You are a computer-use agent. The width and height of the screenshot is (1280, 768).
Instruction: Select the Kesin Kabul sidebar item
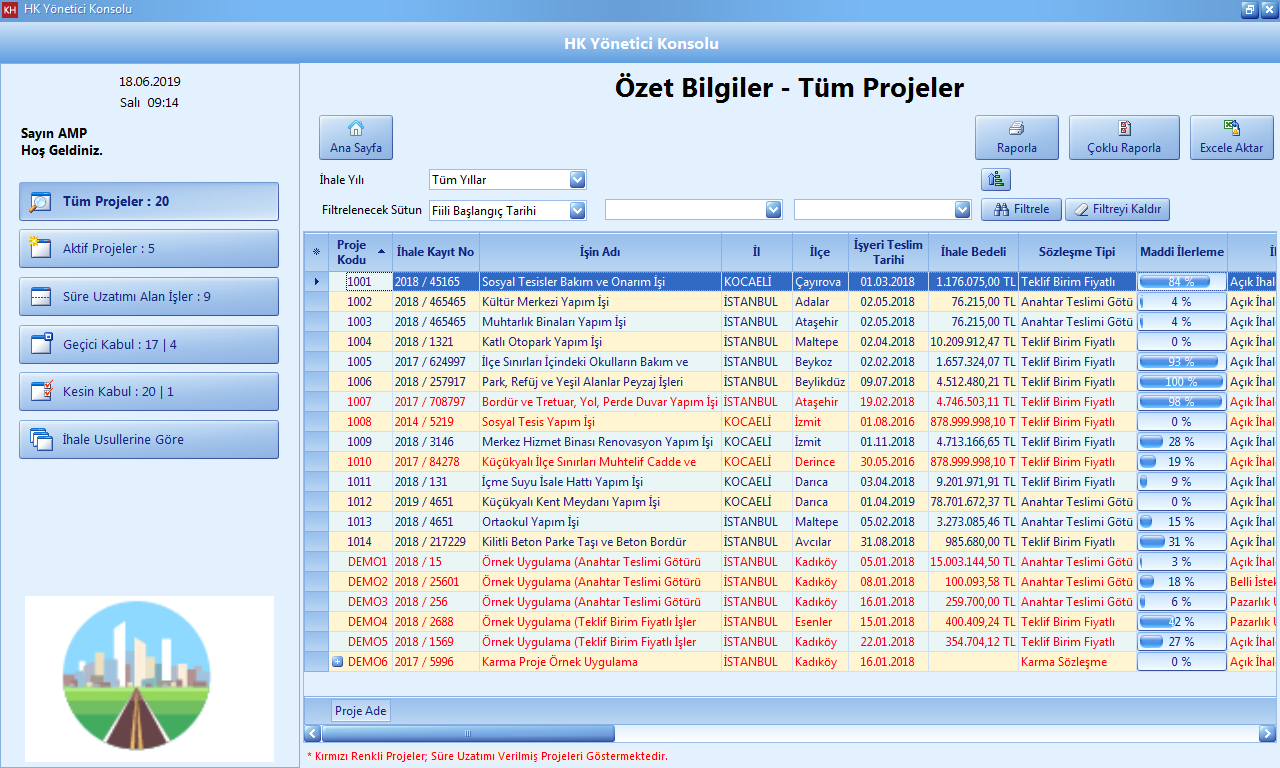point(149,392)
